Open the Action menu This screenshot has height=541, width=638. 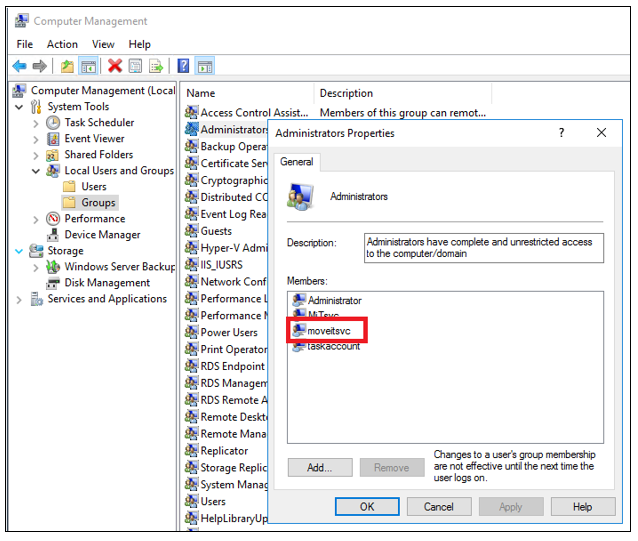(x=62, y=44)
